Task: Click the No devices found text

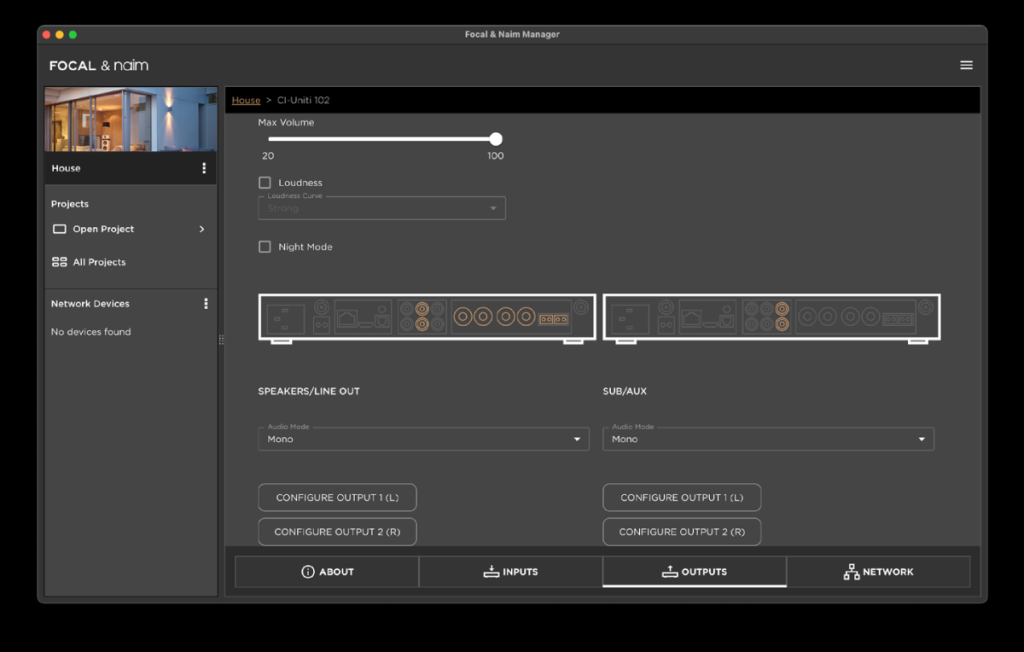Action: pos(91,332)
